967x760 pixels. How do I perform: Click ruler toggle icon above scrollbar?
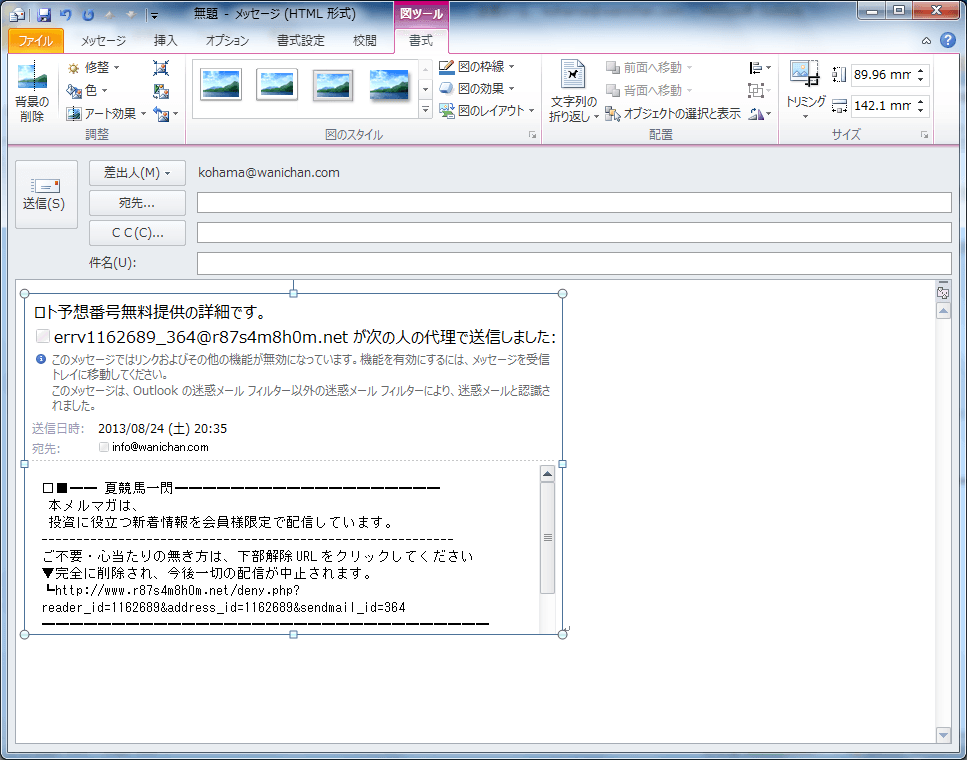tap(943, 293)
